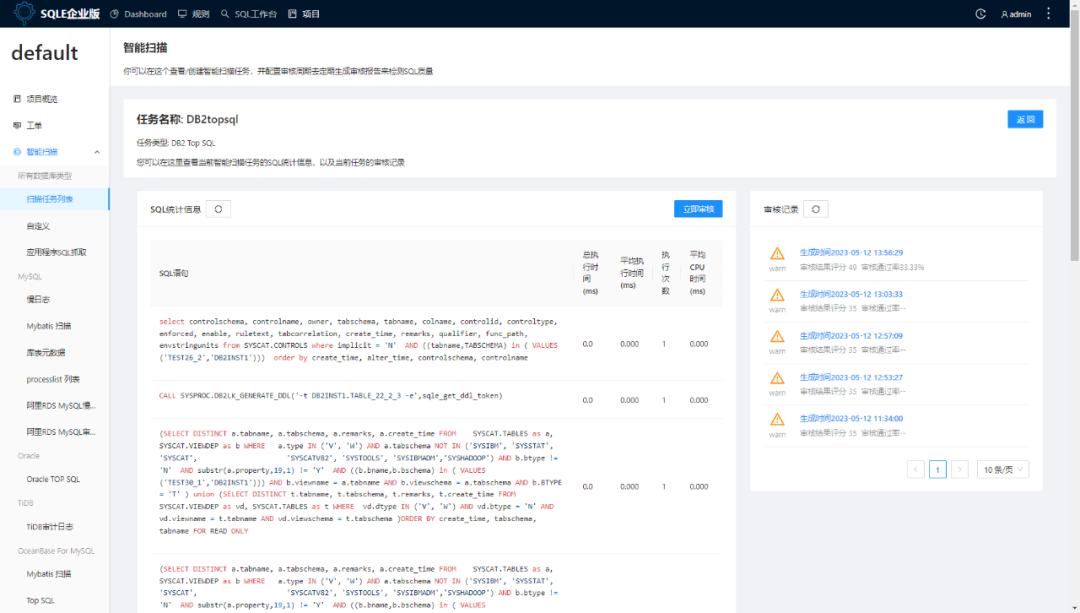Viewport: 1080px width, 613px height.
Task: Click warn icon for 12:57:09 record
Action: tap(777, 337)
